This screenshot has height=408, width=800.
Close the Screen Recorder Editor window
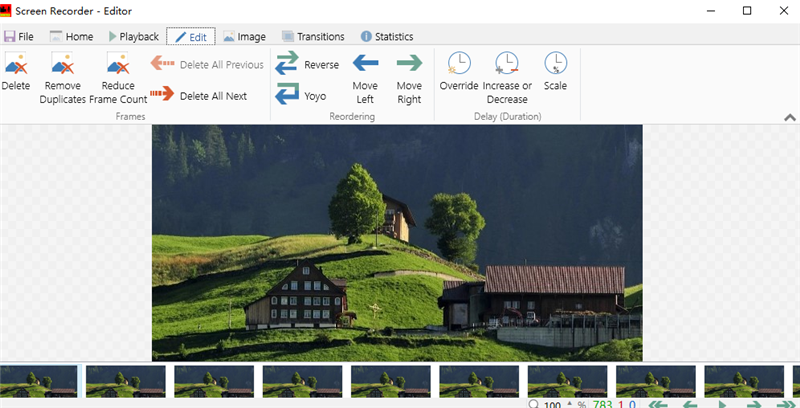pyautogui.click(x=784, y=10)
